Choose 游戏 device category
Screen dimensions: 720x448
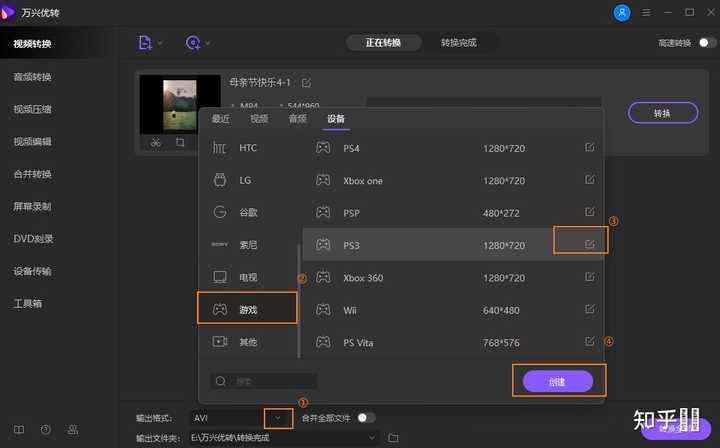(248, 308)
